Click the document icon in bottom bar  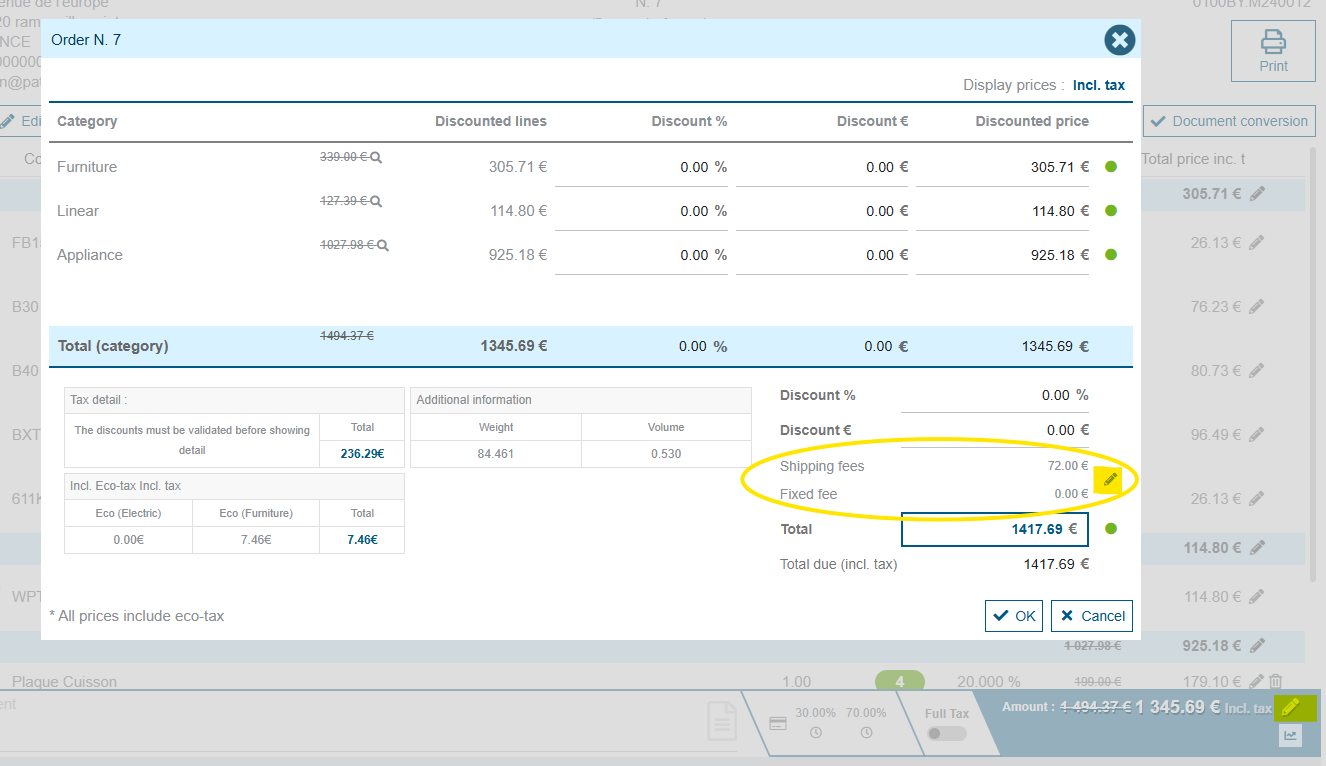722,722
